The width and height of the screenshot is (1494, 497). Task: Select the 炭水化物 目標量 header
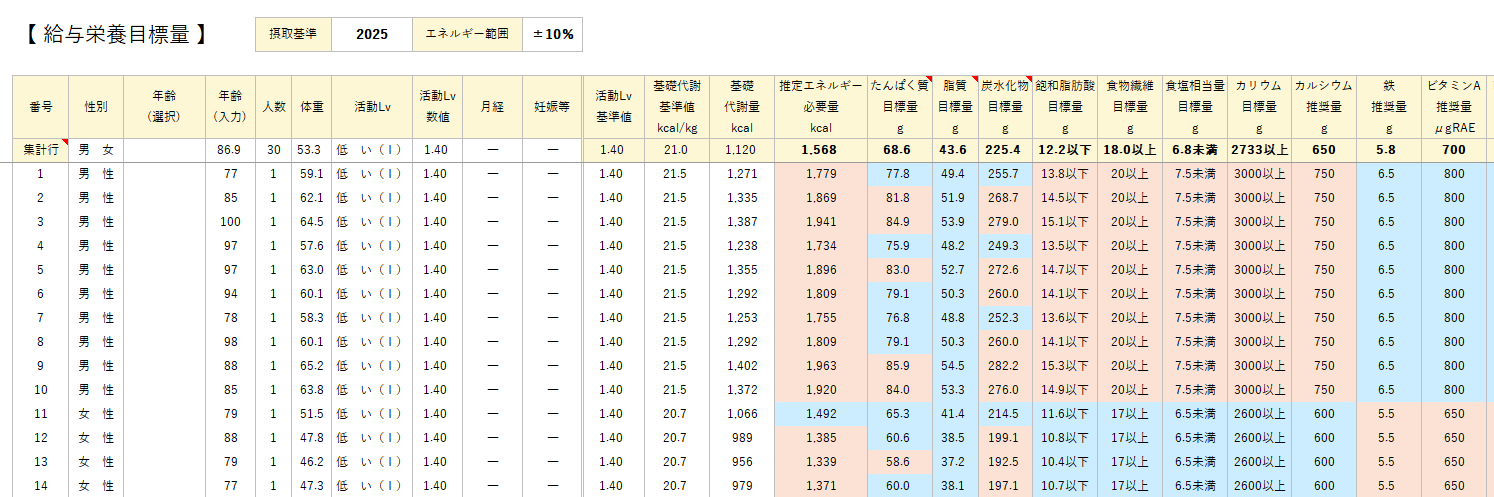click(1004, 106)
